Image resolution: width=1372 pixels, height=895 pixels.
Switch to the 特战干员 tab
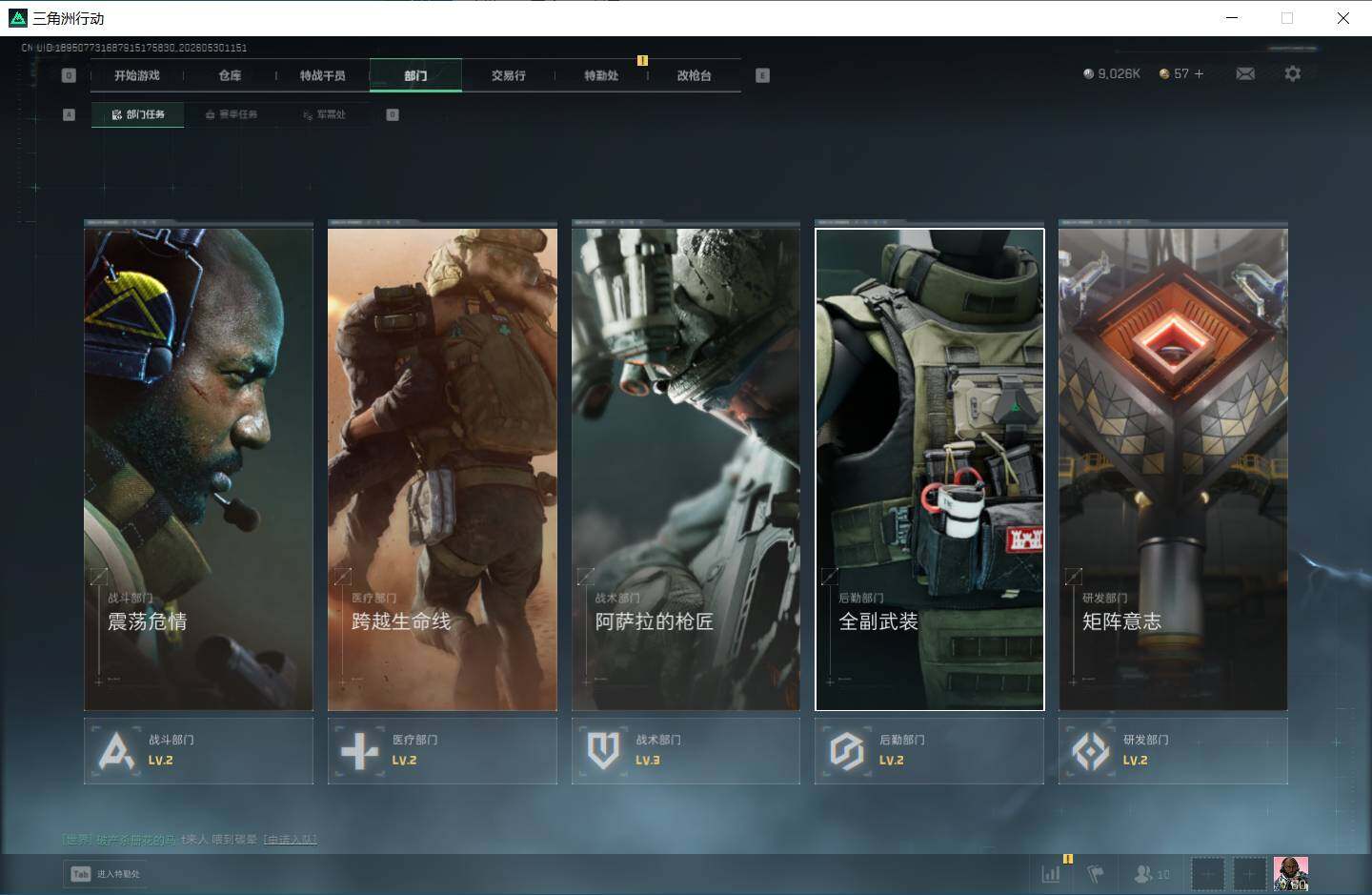click(x=323, y=75)
